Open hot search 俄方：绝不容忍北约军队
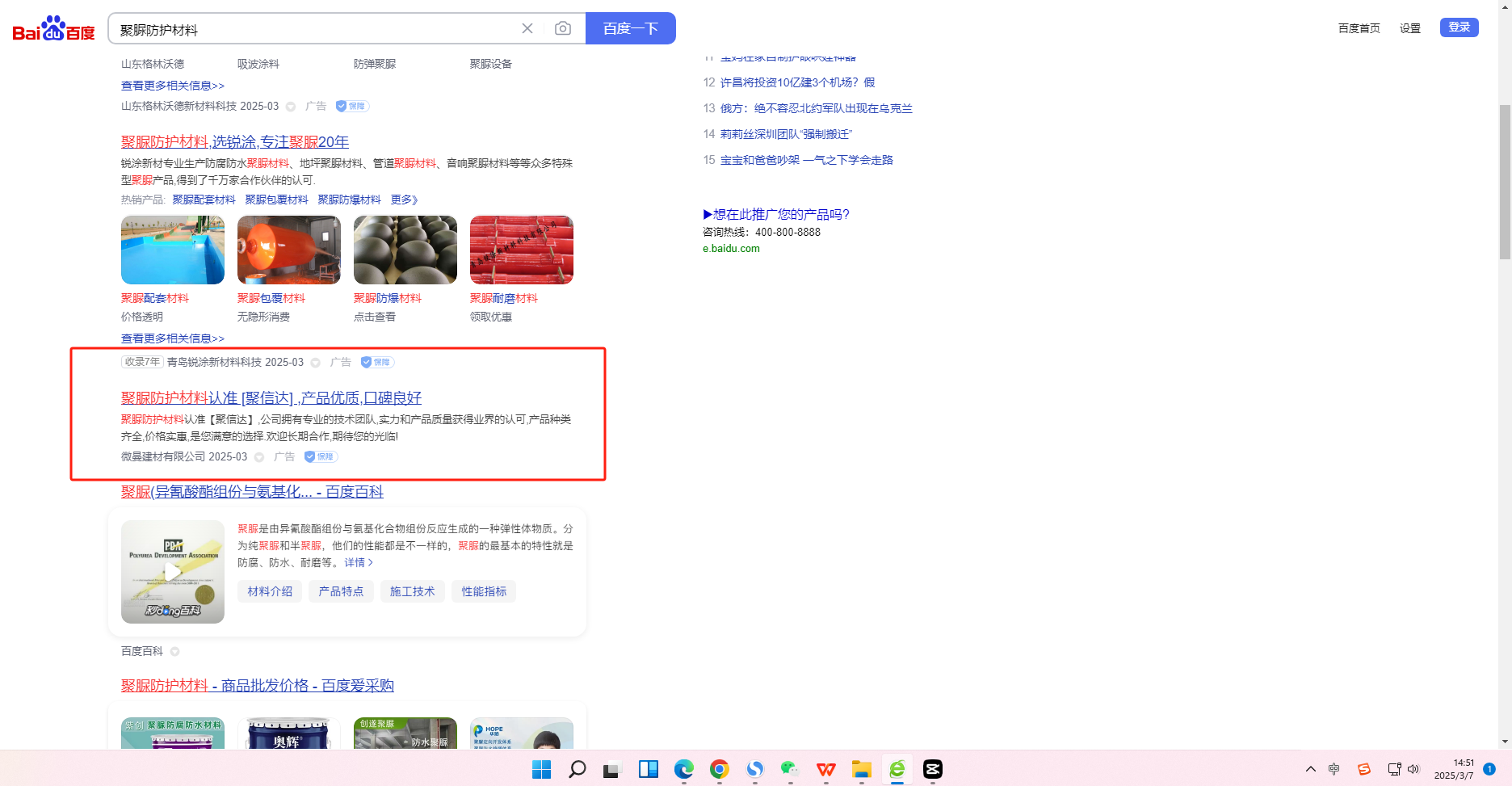Viewport: 1512px width, 786px height. [x=817, y=108]
